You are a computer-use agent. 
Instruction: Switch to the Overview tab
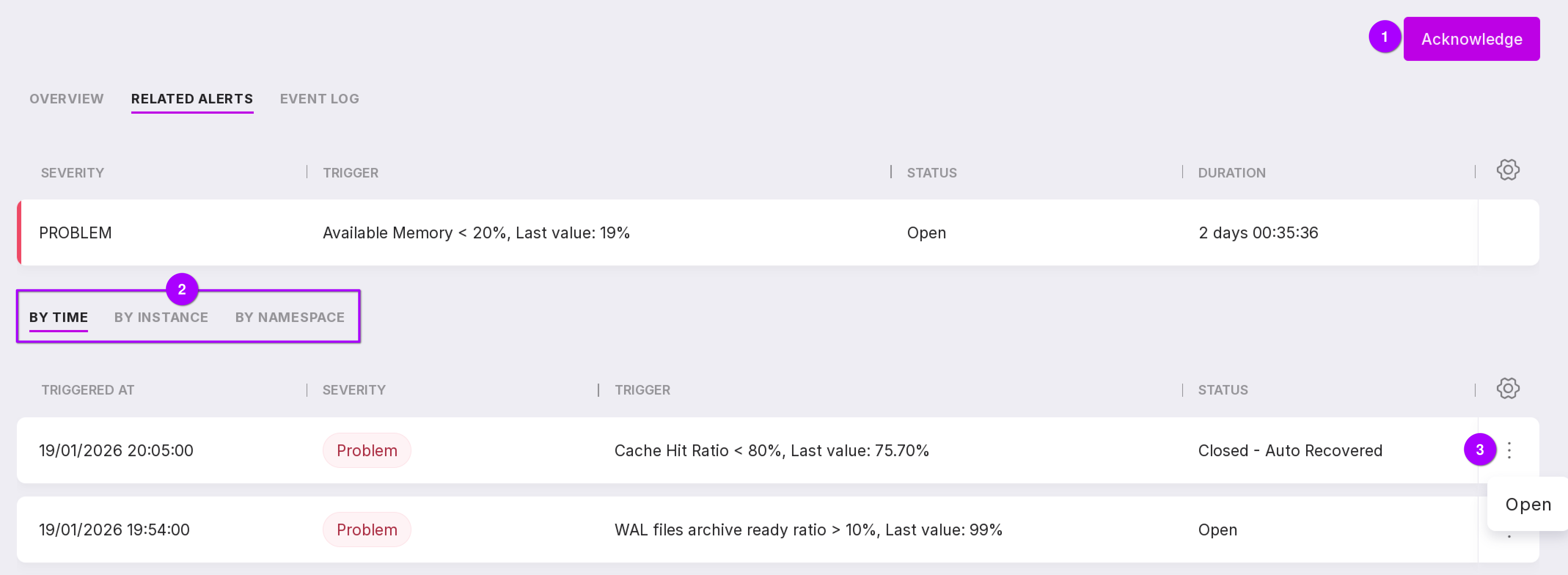(66, 99)
